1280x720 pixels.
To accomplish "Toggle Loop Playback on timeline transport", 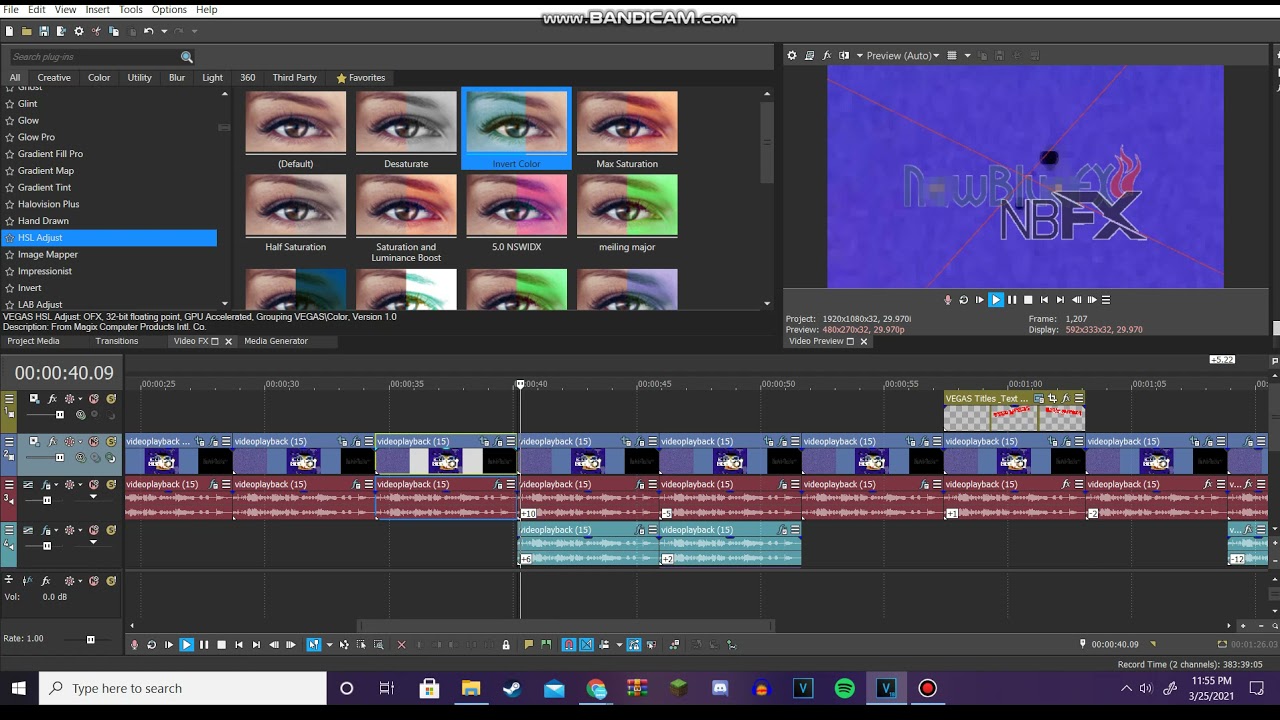I will click(151, 645).
